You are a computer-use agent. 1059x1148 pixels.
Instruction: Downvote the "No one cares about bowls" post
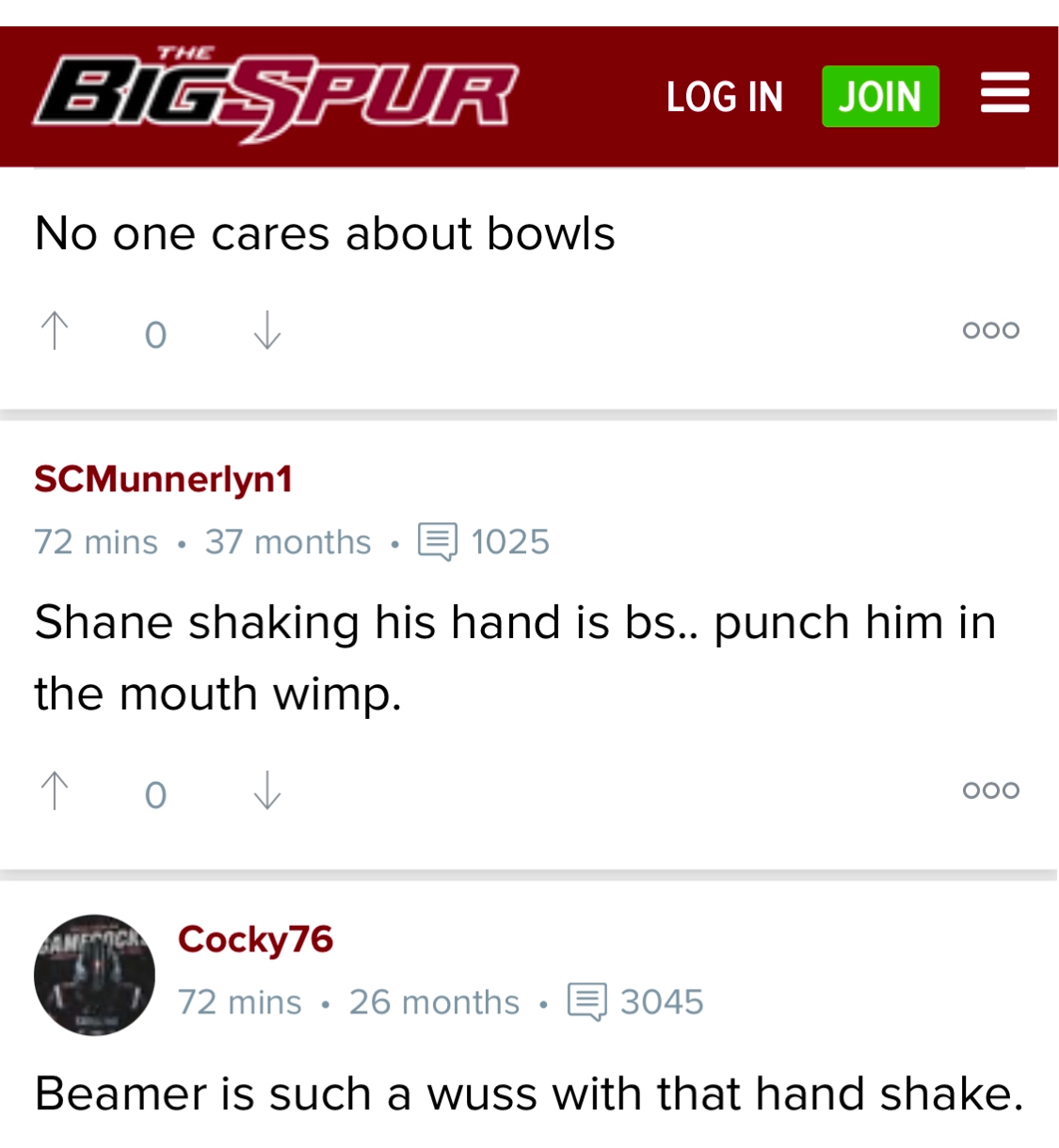click(267, 331)
